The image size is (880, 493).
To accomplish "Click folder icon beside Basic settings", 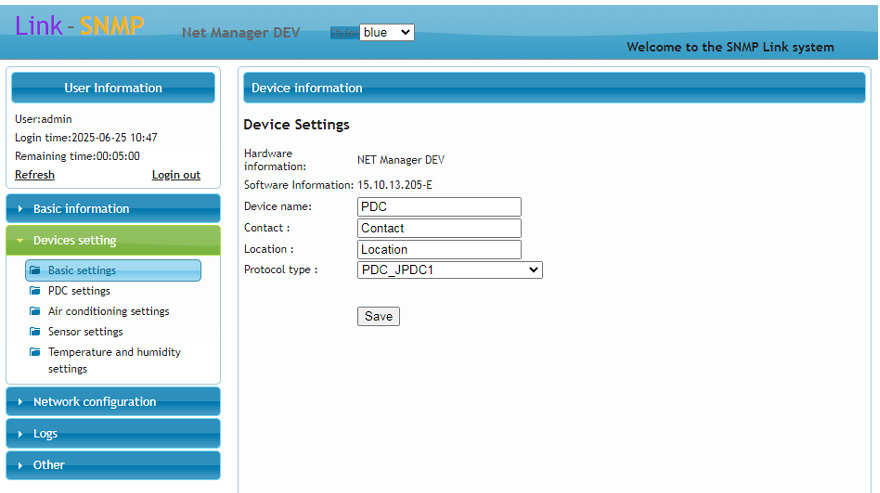I will (35, 270).
